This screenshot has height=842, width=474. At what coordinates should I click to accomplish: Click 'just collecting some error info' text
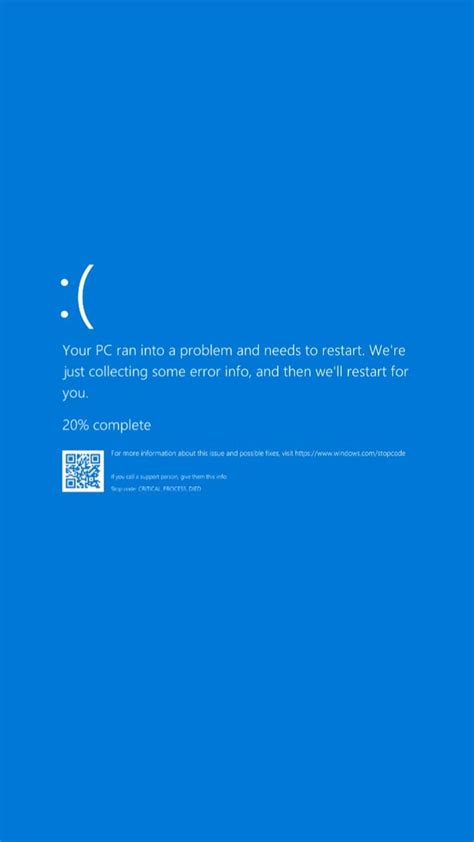(x=157, y=372)
